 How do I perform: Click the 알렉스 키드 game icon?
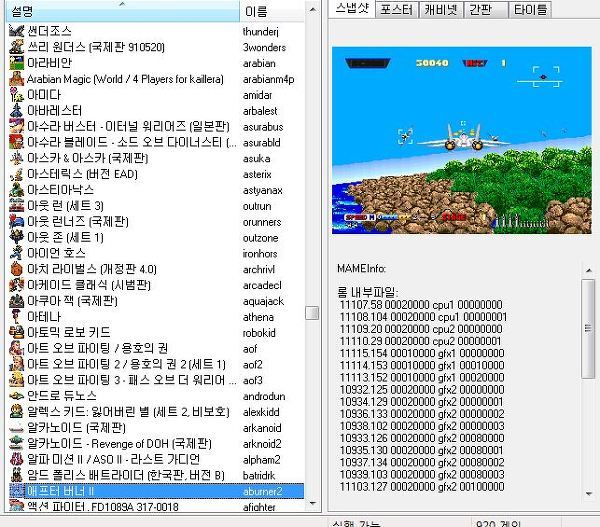pyautogui.click(x=16, y=412)
